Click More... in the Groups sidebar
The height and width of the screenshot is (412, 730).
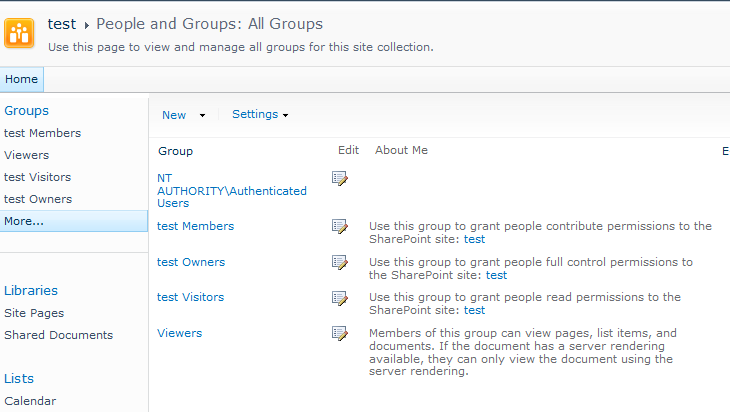74,221
